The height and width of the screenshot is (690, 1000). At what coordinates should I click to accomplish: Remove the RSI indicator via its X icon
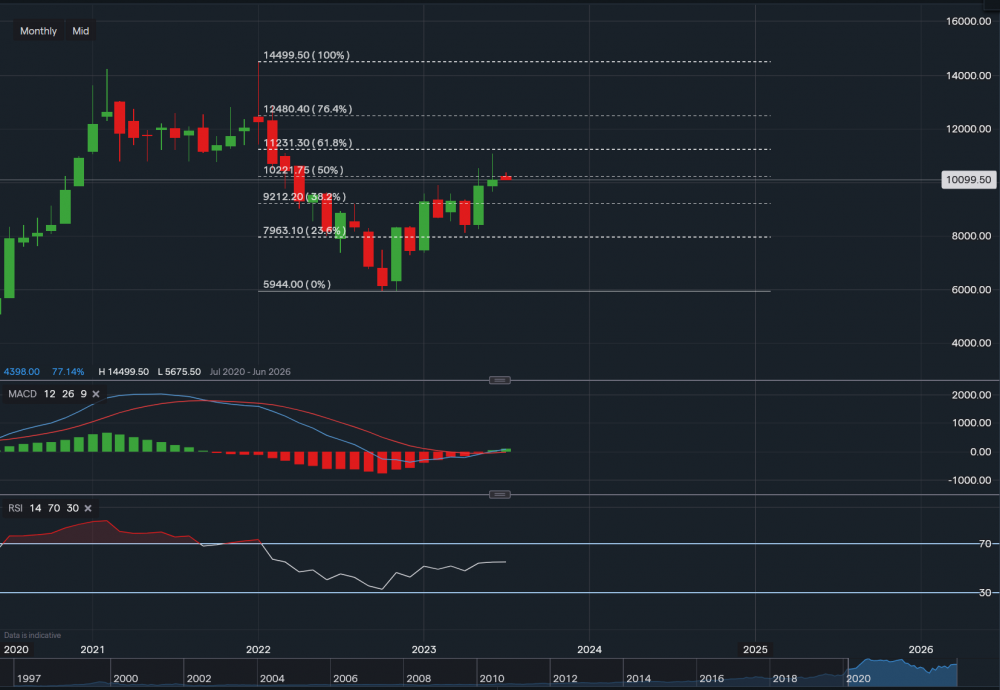pos(87,508)
